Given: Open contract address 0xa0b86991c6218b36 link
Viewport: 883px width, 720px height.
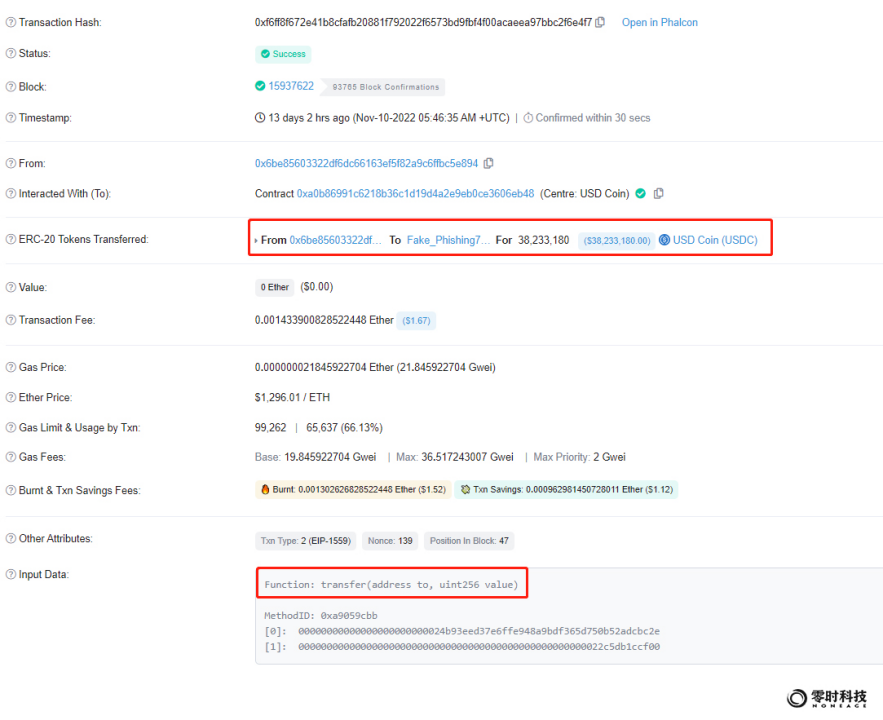Looking at the screenshot, I should pos(415,193).
